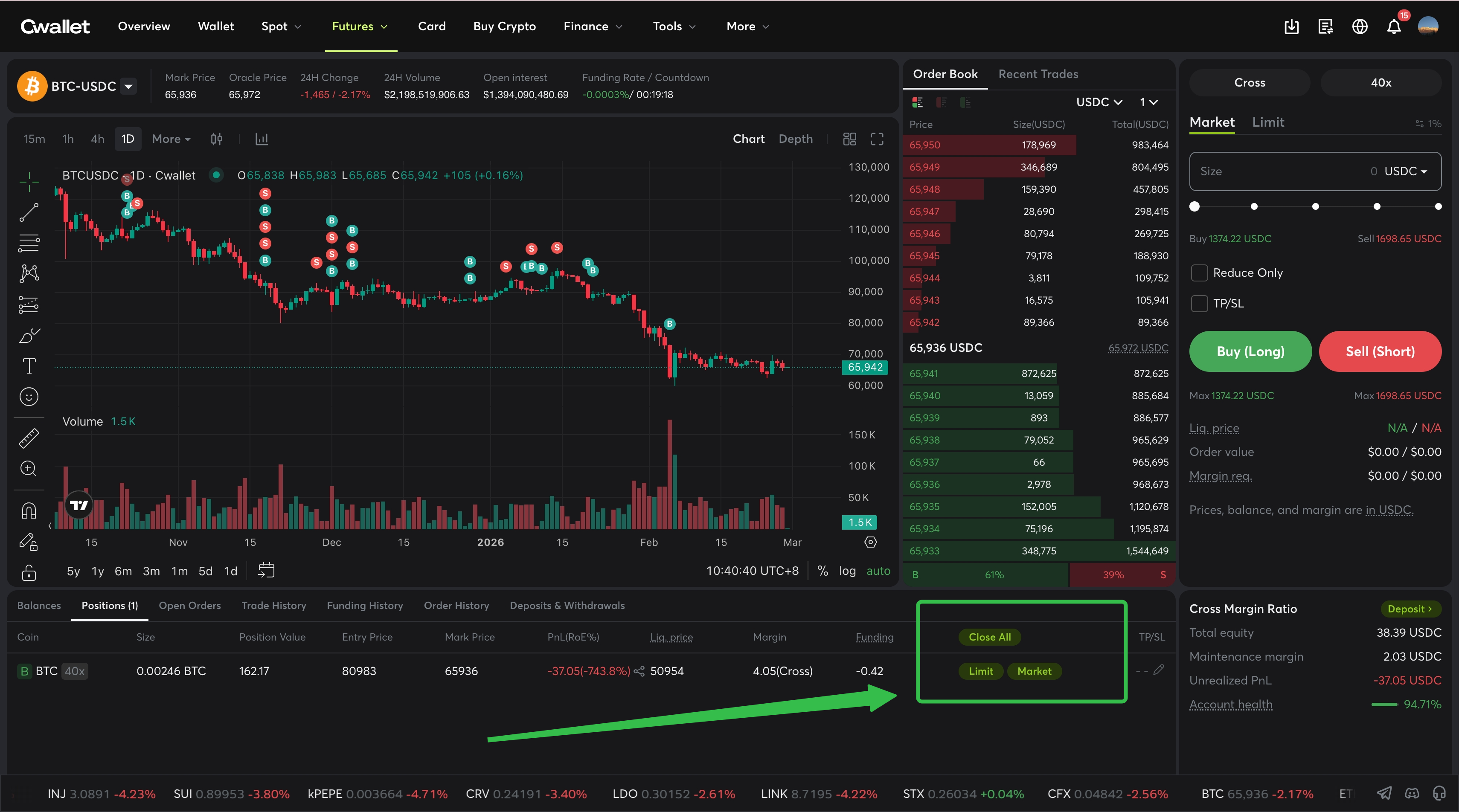This screenshot has height=812, width=1459.
Task: Switch to the Recent Trades tab
Action: (1038, 74)
